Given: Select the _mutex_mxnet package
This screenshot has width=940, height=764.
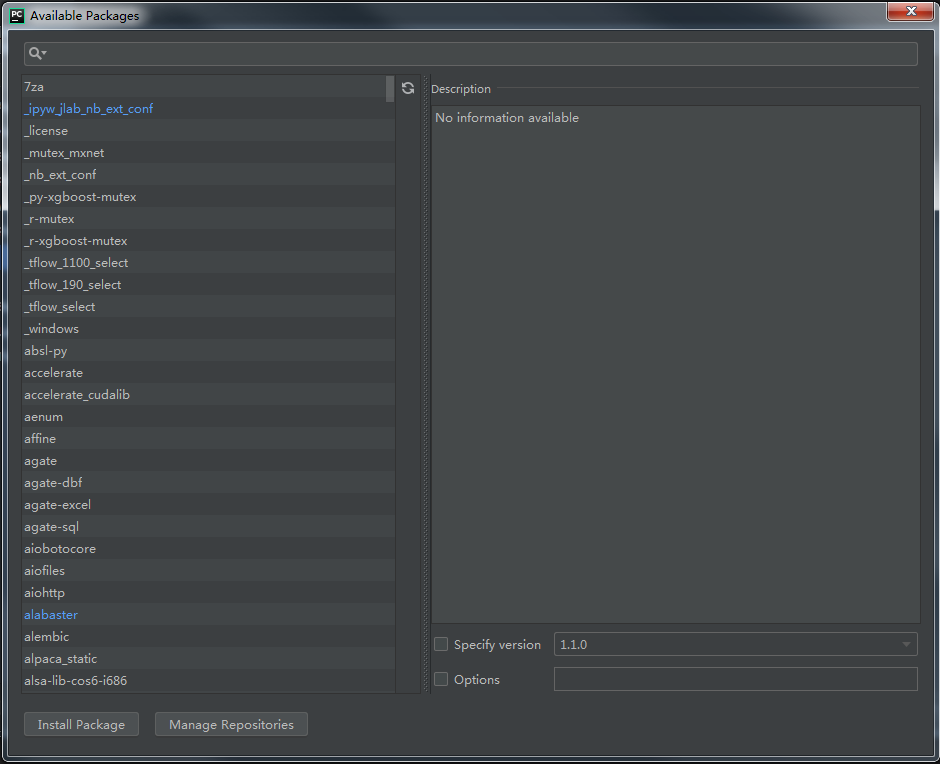Looking at the screenshot, I should (x=208, y=153).
